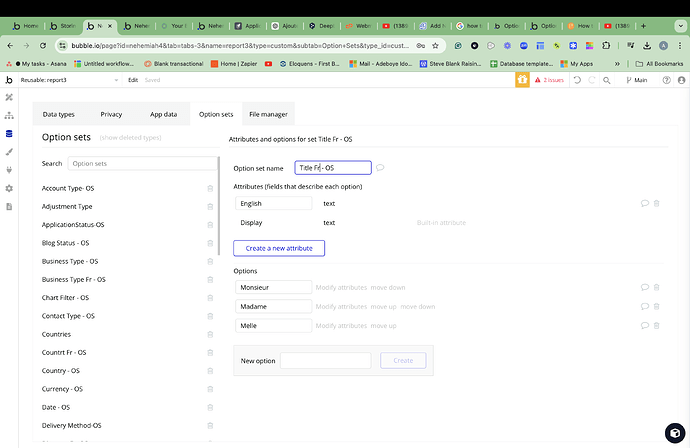Screen dimensions: 690x448
Task: Open the Styles tab in the Bubble sidebar
Action: (x=9, y=152)
